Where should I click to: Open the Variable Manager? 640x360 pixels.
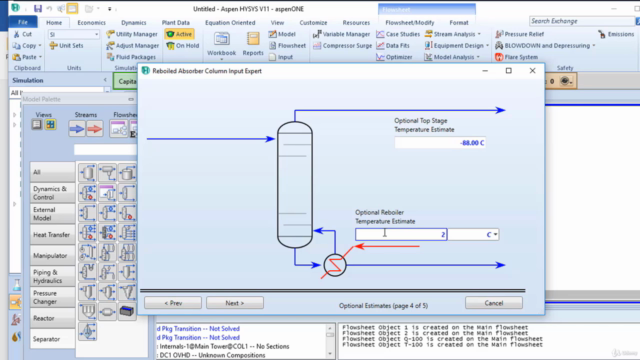[x=341, y=34]
